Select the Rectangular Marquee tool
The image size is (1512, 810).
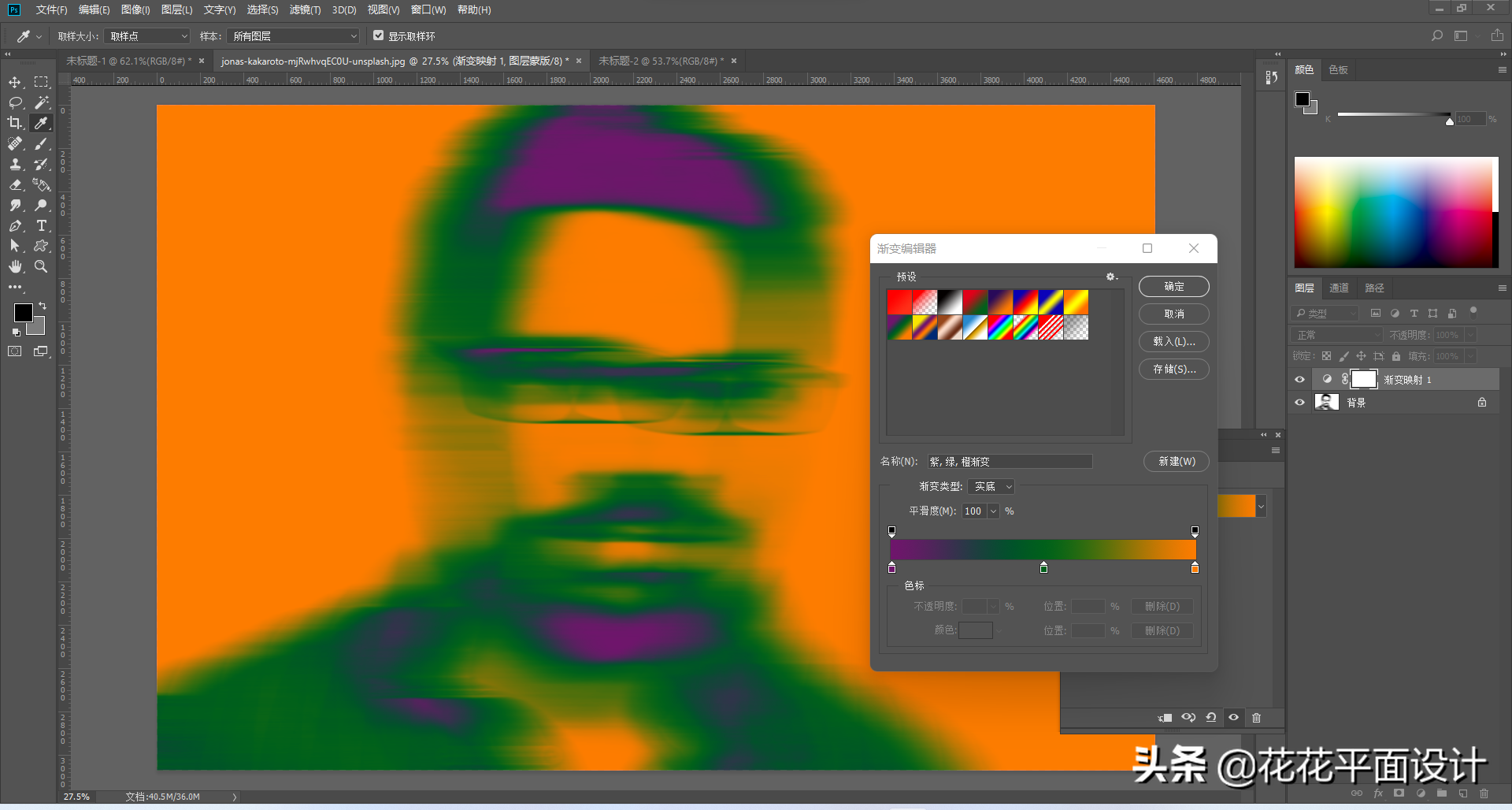tap(41, 82)
